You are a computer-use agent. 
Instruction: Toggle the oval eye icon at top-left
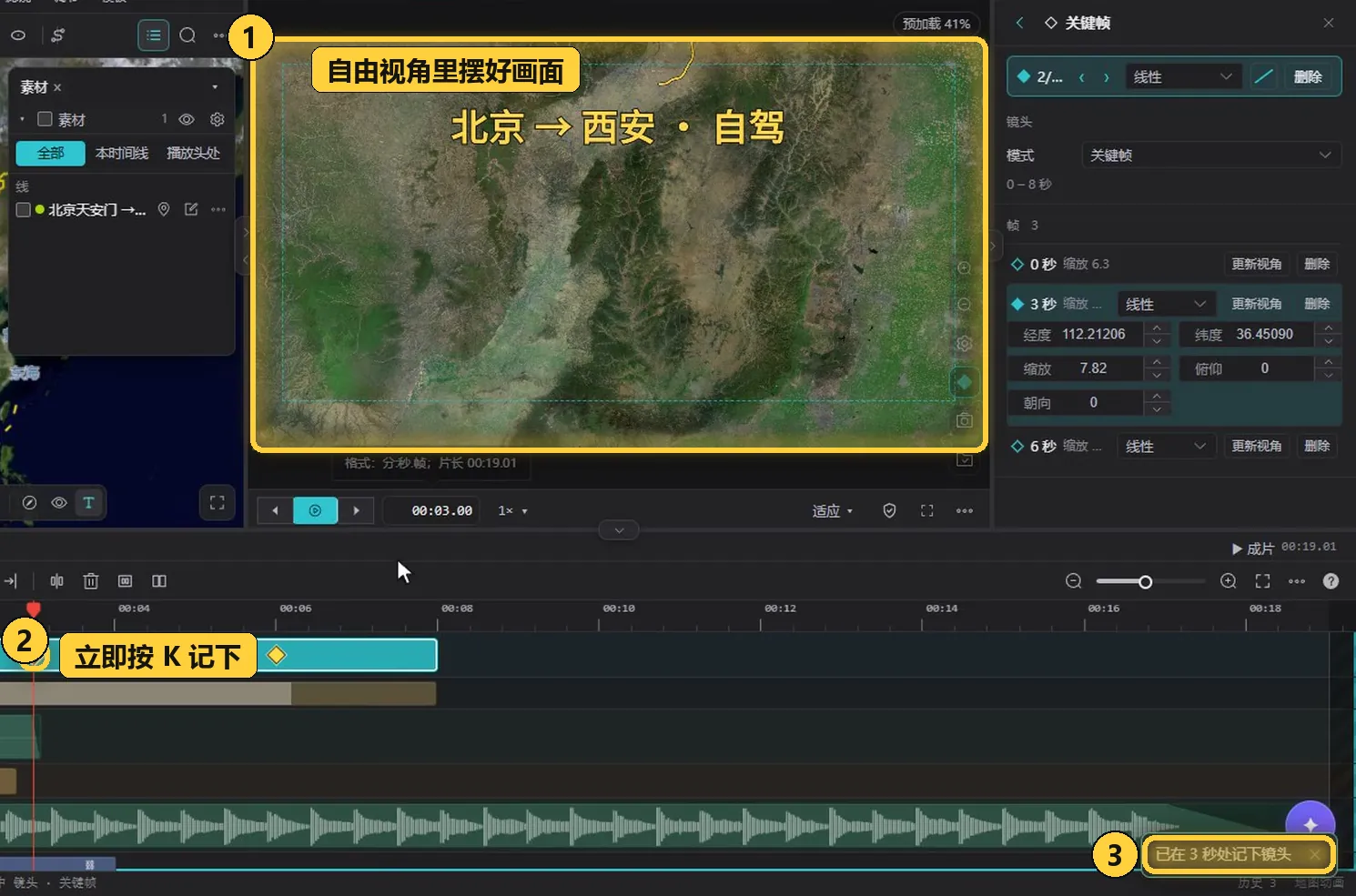(18, 35)
